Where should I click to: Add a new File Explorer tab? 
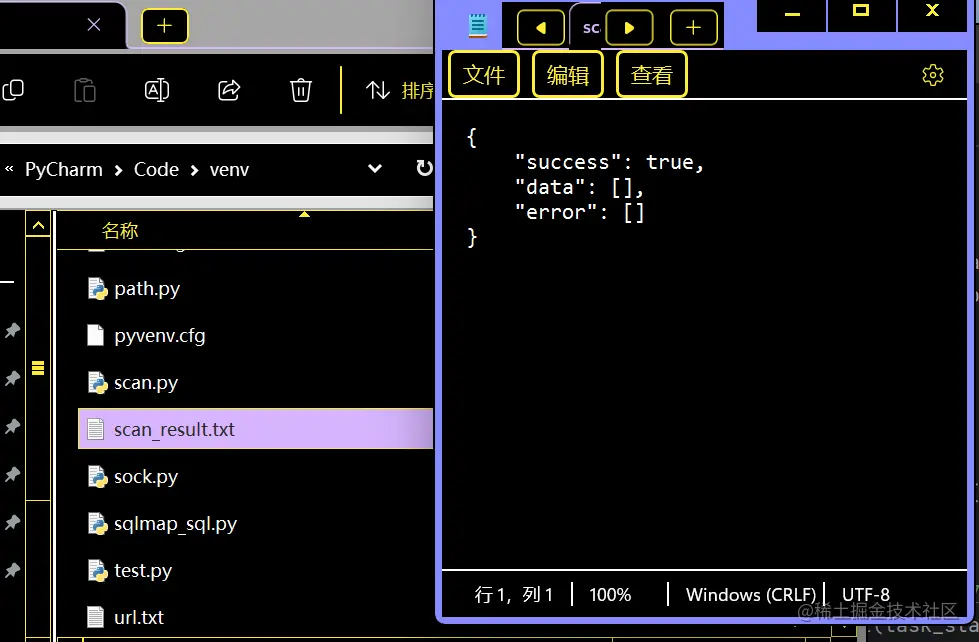(x=164, y=26)
